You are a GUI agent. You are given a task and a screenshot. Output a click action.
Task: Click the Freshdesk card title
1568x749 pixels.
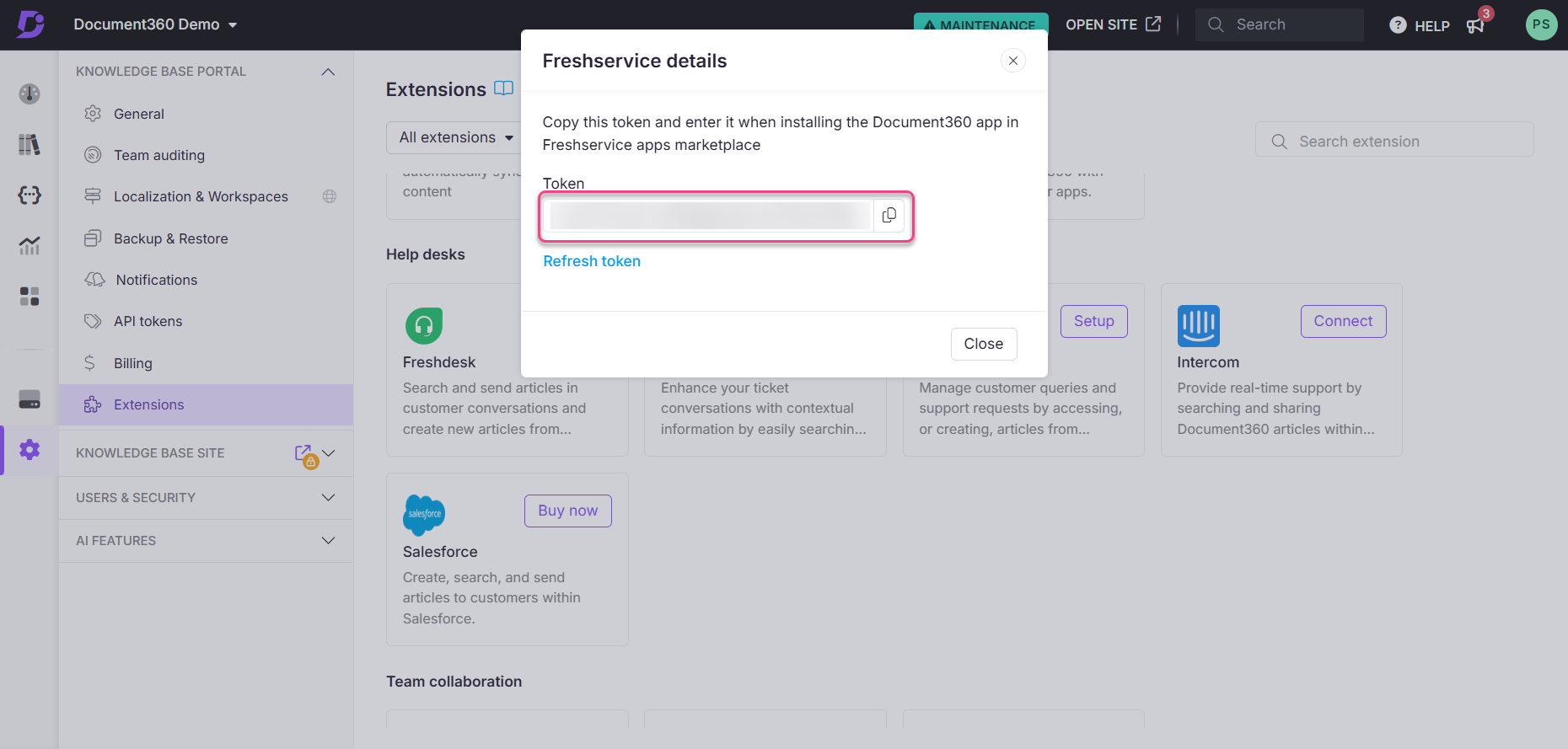439,362
